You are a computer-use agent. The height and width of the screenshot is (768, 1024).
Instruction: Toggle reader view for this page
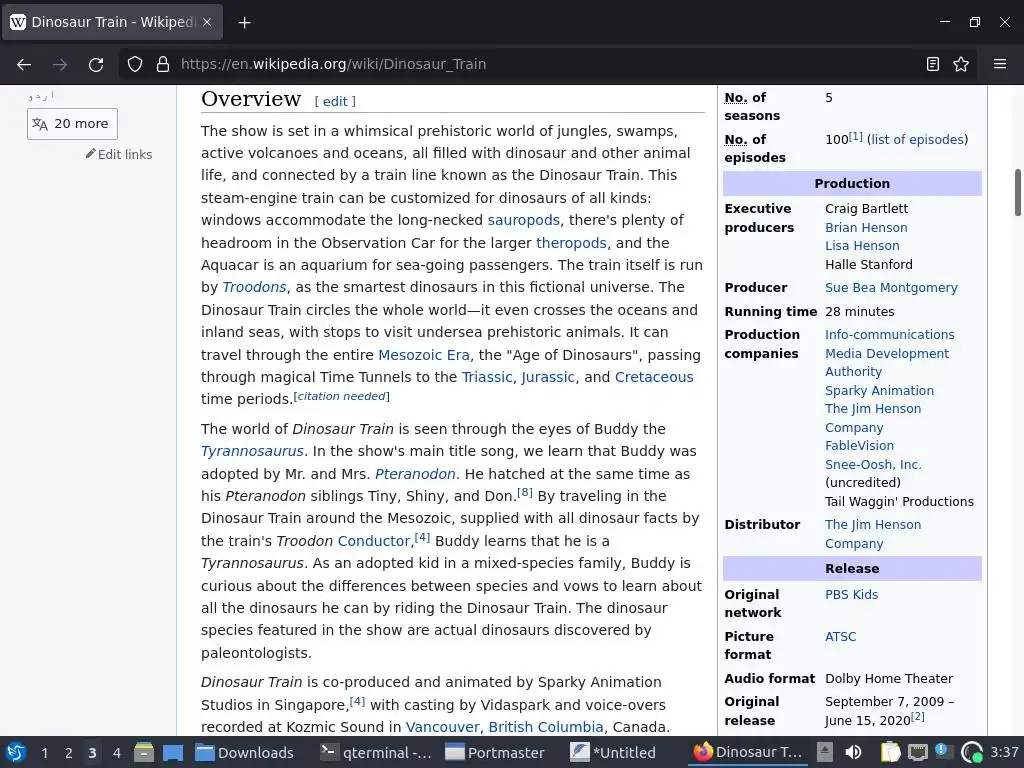click(x=933, y=64)
